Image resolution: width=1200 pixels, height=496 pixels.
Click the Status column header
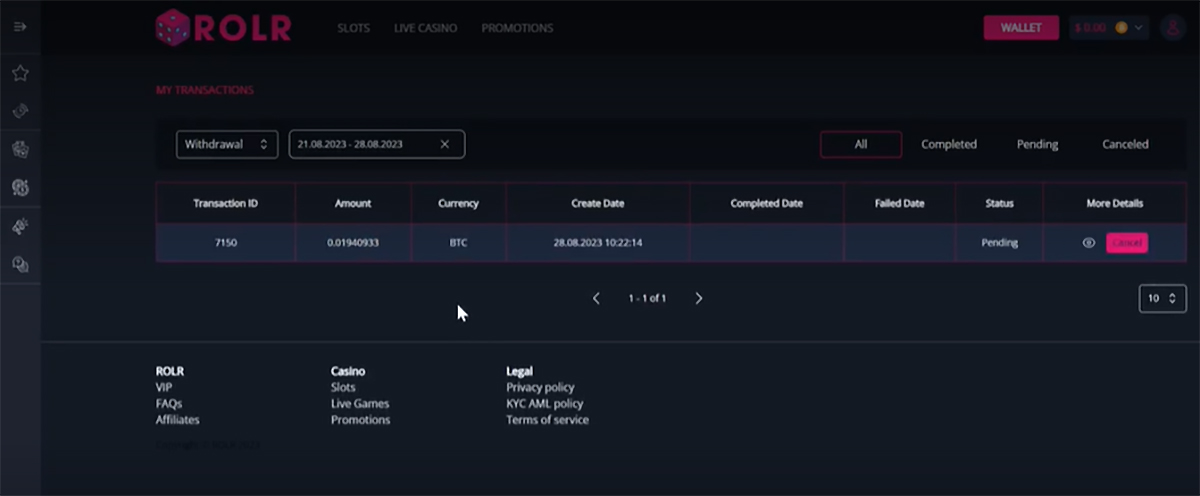[999, 203]
